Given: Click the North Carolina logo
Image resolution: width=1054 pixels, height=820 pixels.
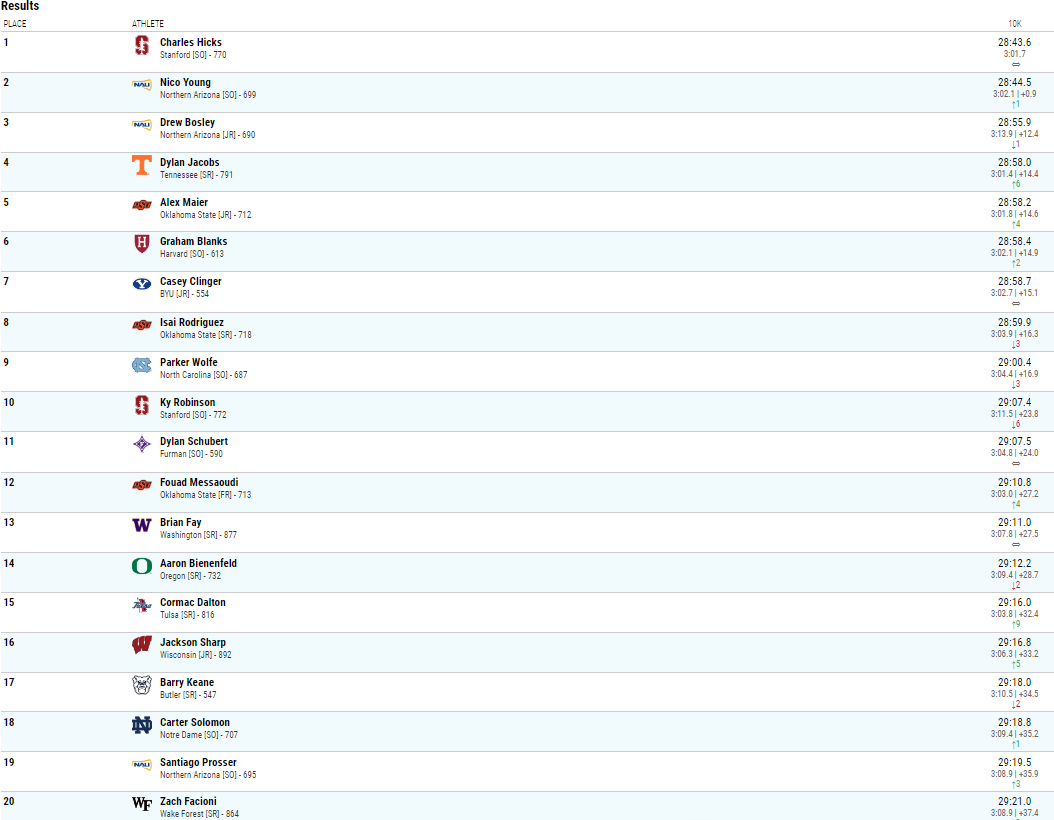Looking at the screenshot, I should coord(142,365).
